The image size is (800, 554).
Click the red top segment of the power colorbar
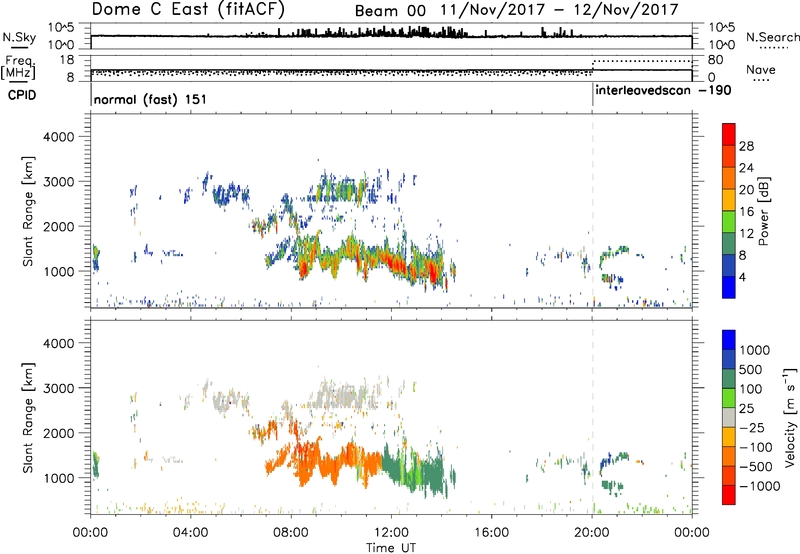(729, 134)
